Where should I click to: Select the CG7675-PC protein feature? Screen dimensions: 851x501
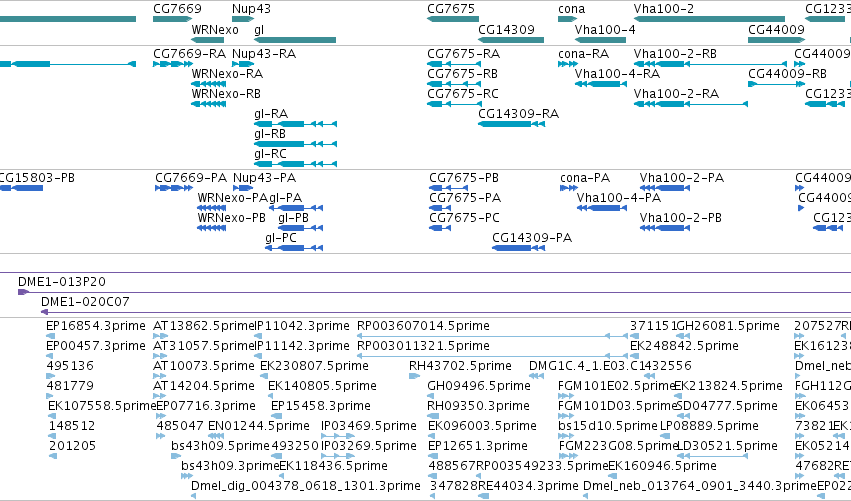(x=440, y=228)
